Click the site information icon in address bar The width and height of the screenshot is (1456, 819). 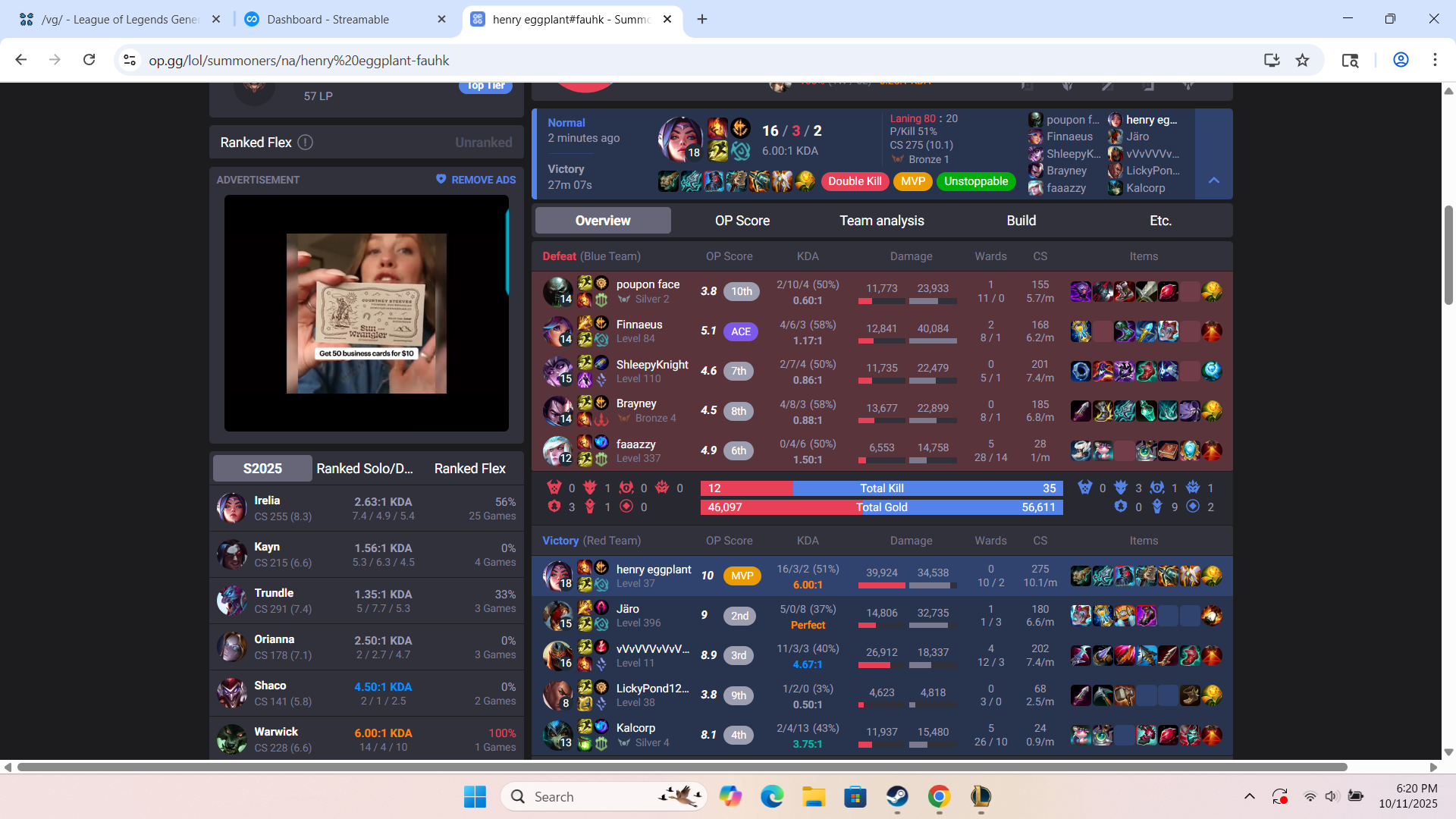coord(130,60)
